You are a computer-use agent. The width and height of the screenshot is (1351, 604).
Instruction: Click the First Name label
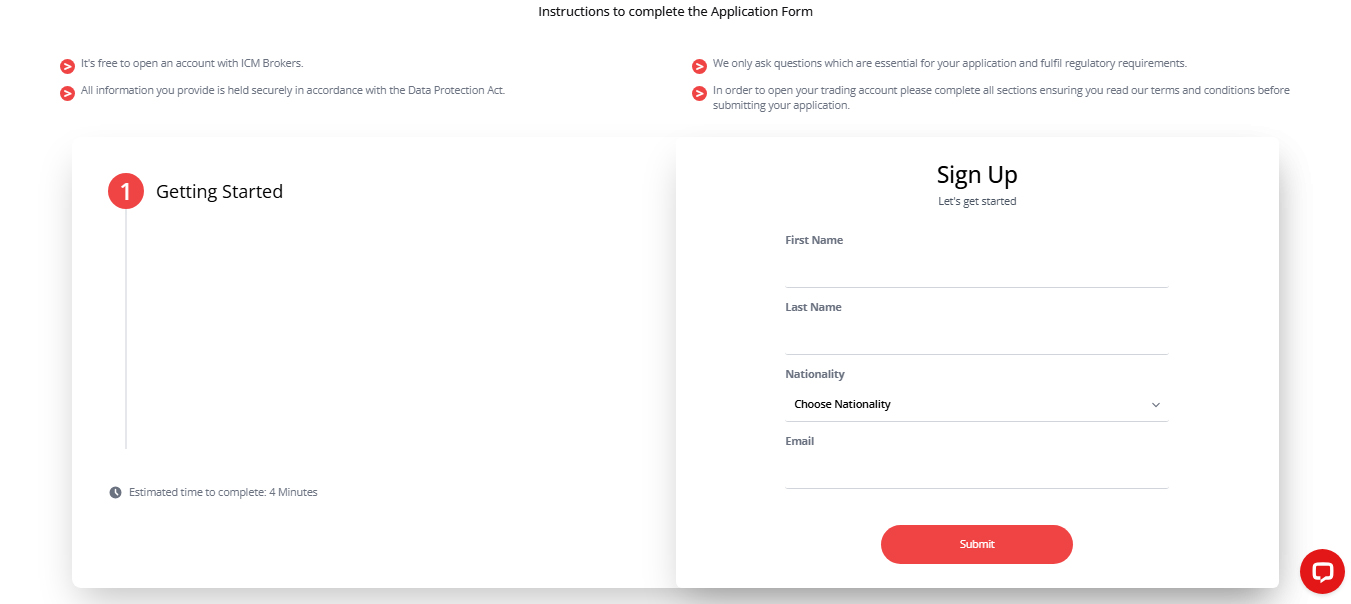tap(814, 240)
